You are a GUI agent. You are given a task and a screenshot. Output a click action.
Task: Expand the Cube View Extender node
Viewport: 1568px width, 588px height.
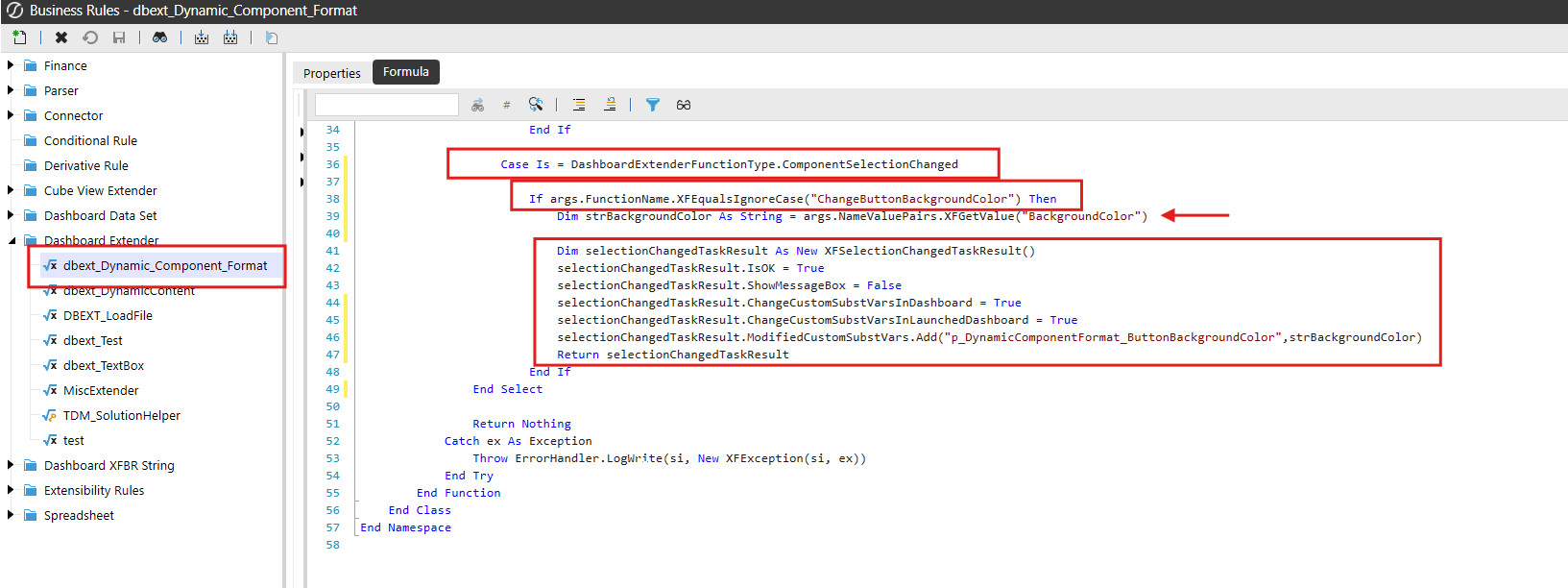point(11,190)
